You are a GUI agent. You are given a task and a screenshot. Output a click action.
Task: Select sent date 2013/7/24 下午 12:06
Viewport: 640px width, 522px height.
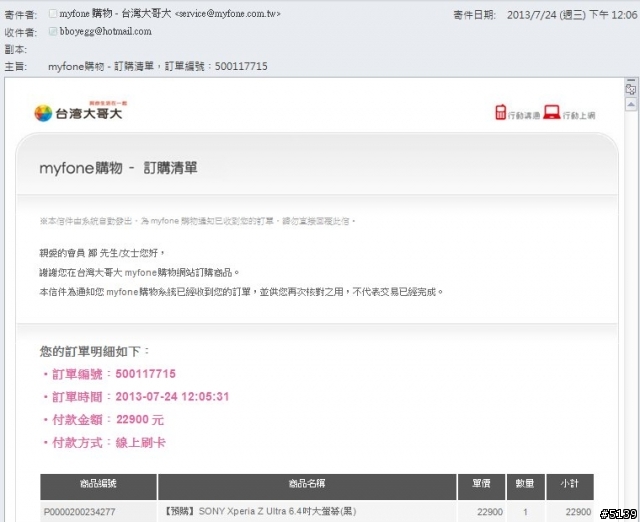pos(572,15)
